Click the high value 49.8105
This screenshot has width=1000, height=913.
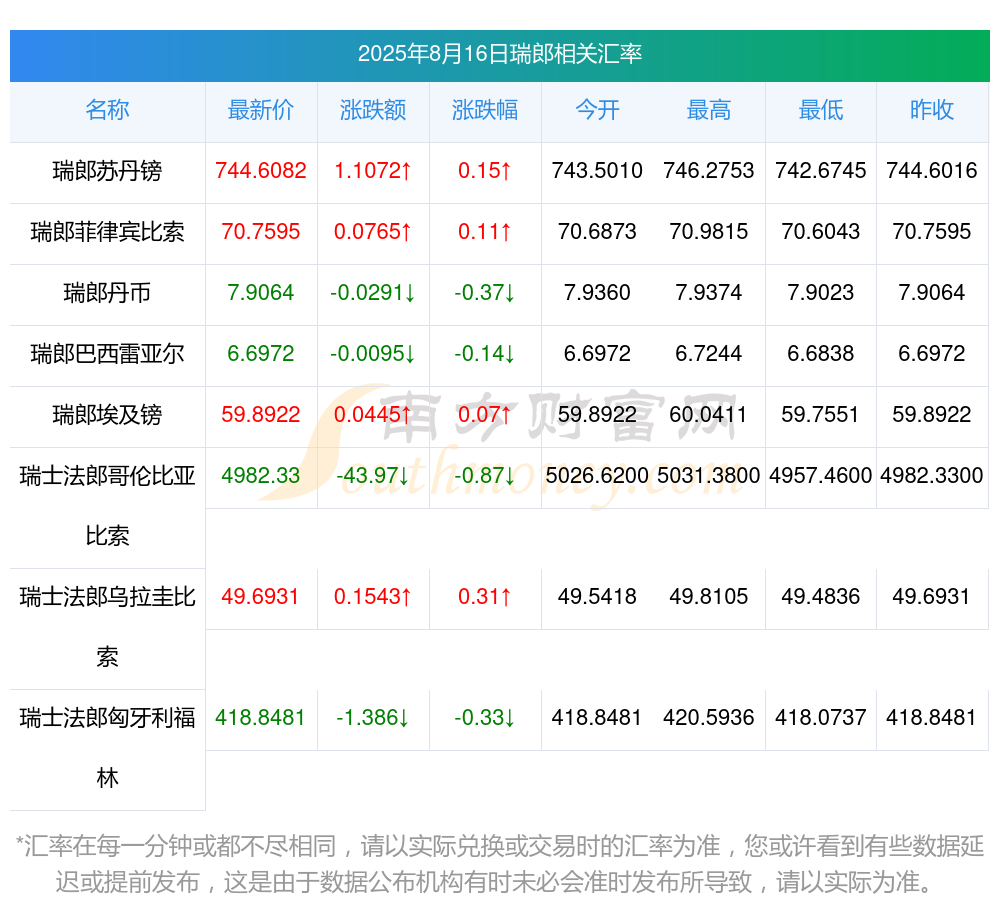pyautogui.click(x=709, y=597)
